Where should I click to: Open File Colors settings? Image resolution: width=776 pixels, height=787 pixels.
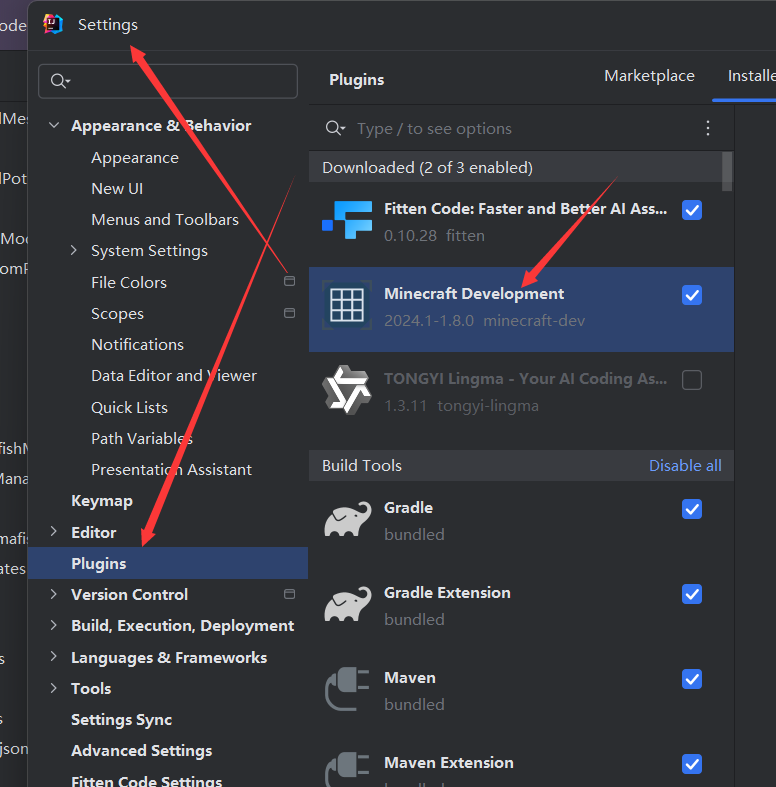tap(129, 283)
